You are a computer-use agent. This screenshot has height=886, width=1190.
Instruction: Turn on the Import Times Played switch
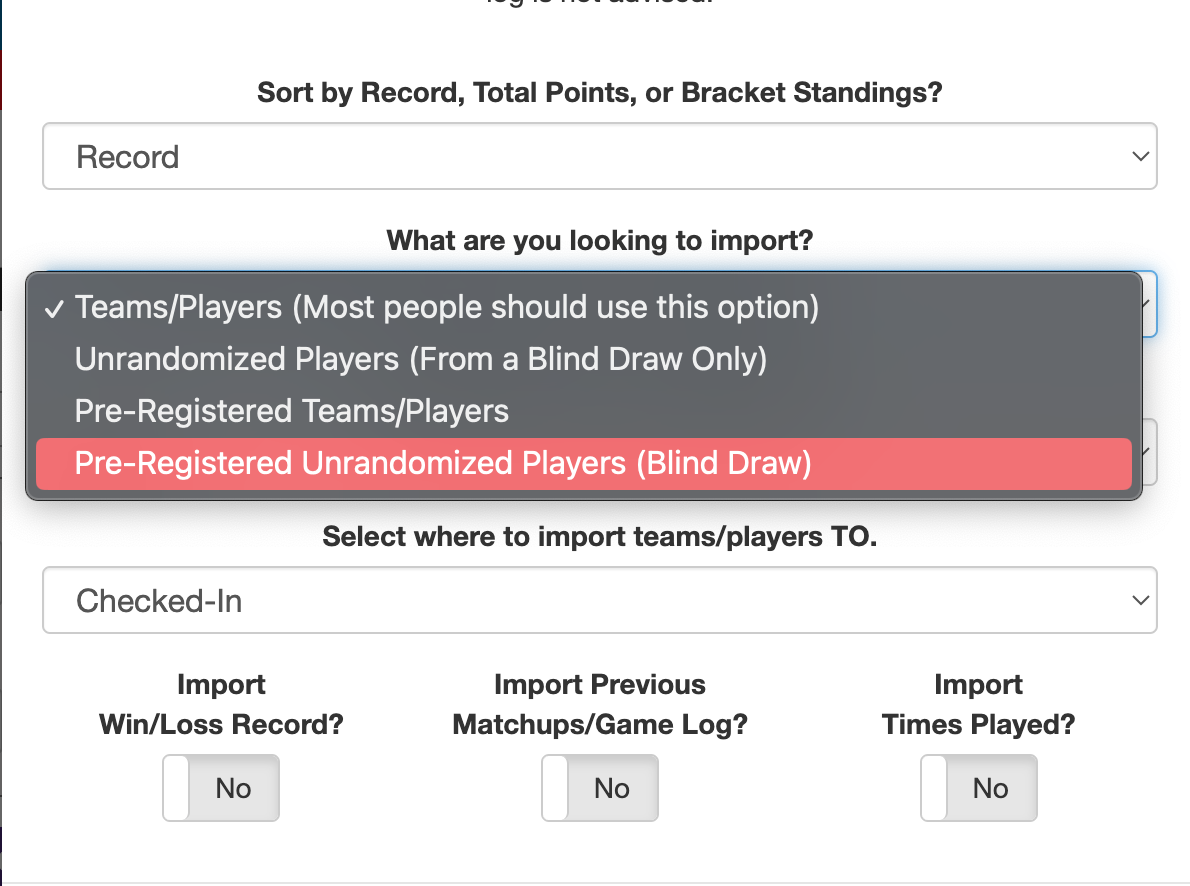pyautogui.click(x=978, y=788)
